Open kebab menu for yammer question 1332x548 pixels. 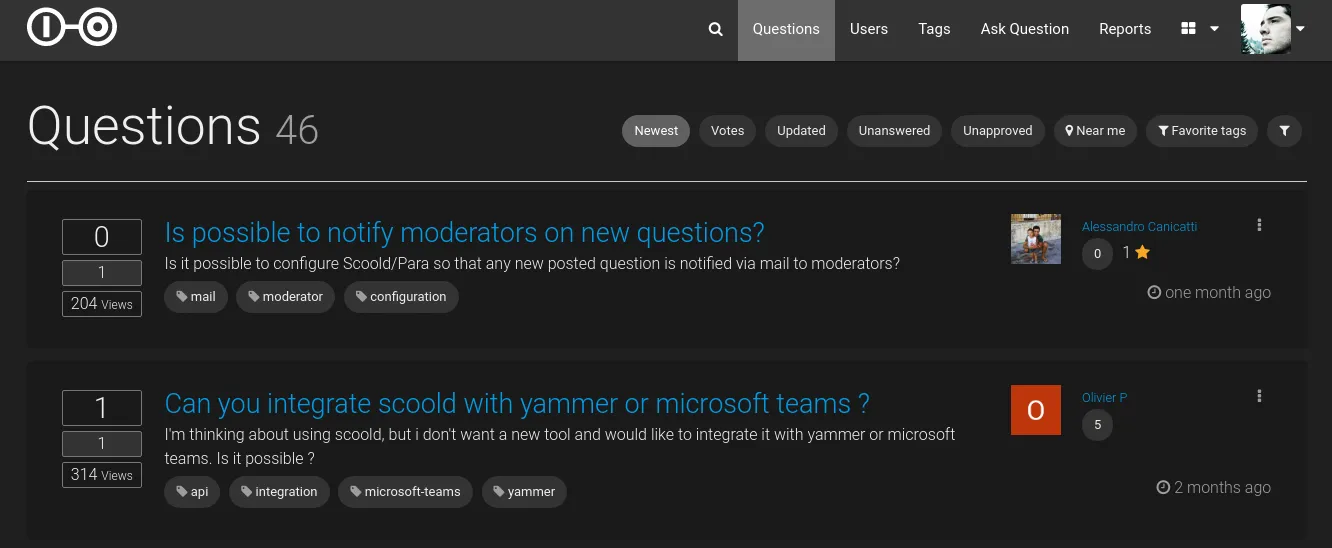coord(1259,397)
